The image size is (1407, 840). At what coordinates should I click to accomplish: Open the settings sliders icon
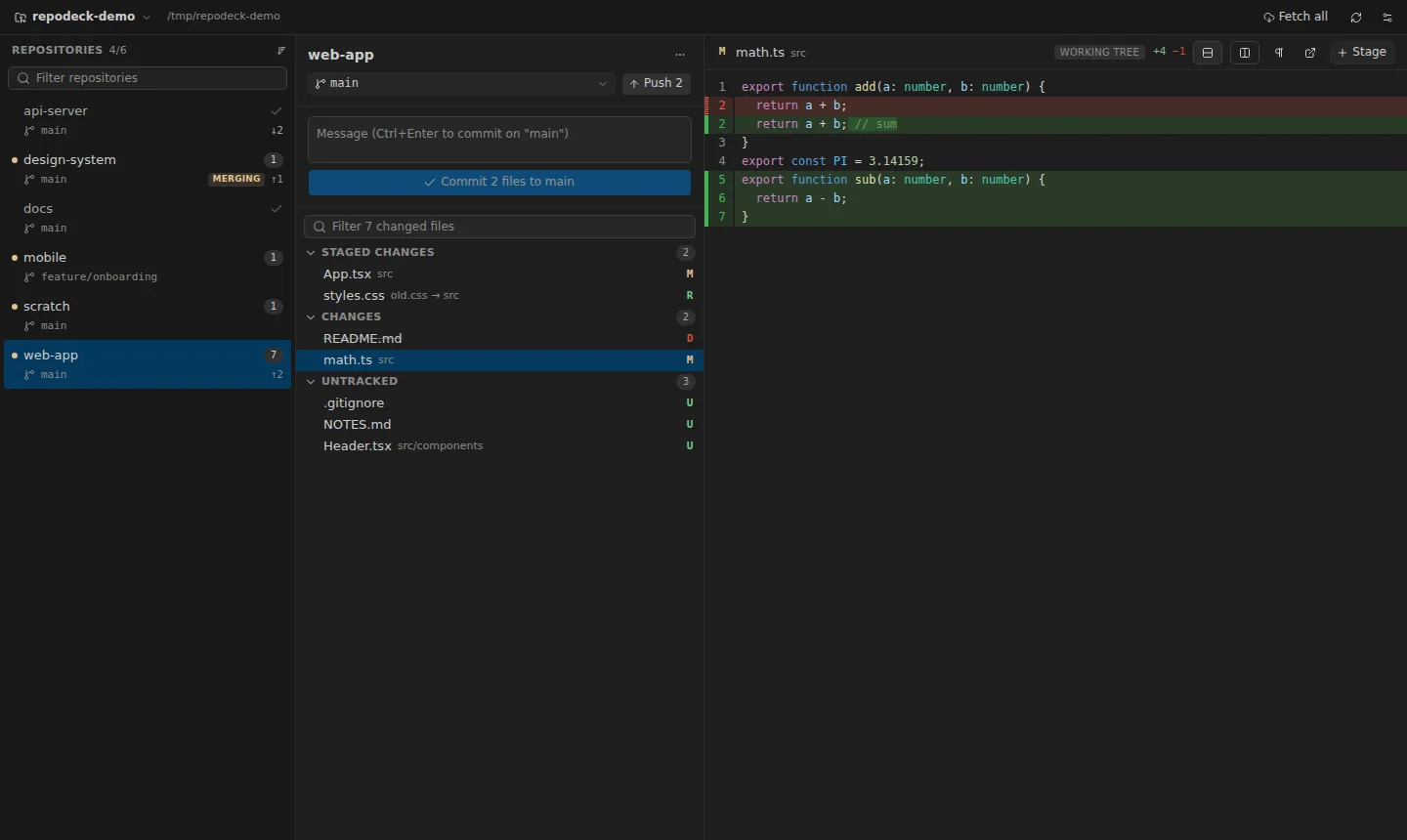pos(1387,18)
